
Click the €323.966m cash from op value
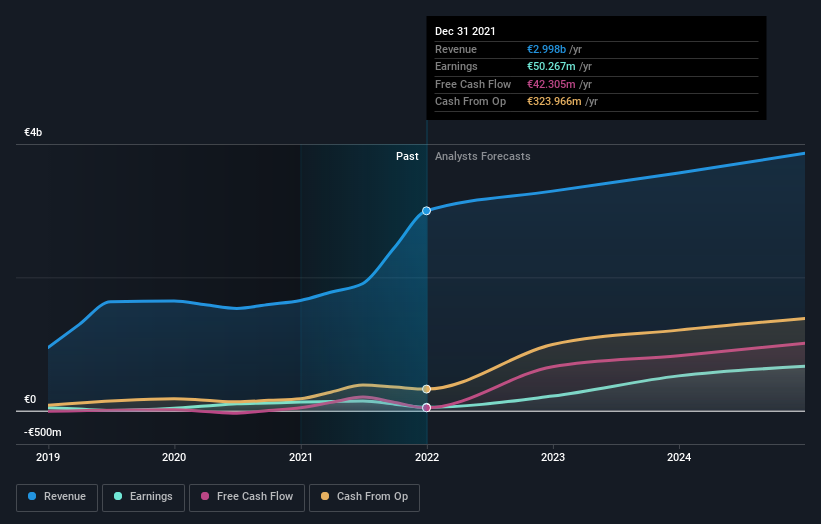point(554,102)
